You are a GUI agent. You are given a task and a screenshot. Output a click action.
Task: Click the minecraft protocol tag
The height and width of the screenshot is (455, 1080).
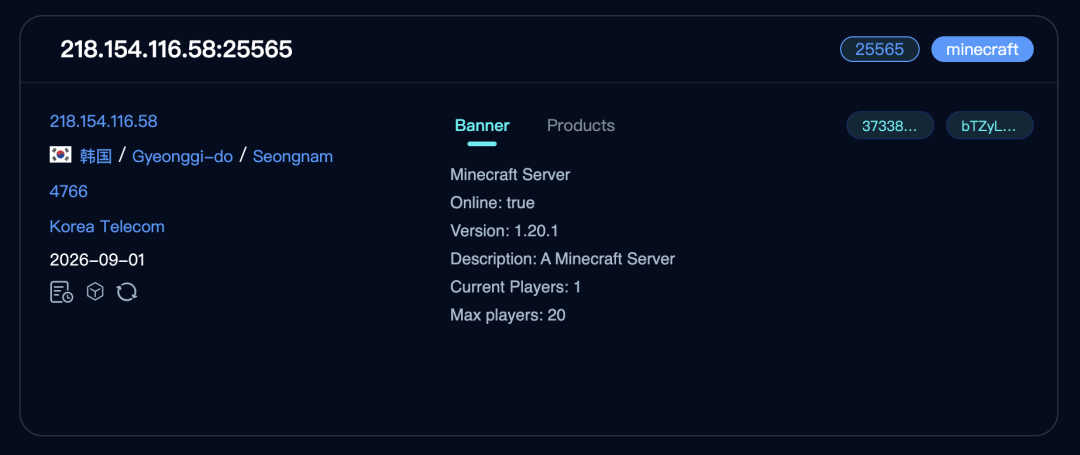[982, 49]
